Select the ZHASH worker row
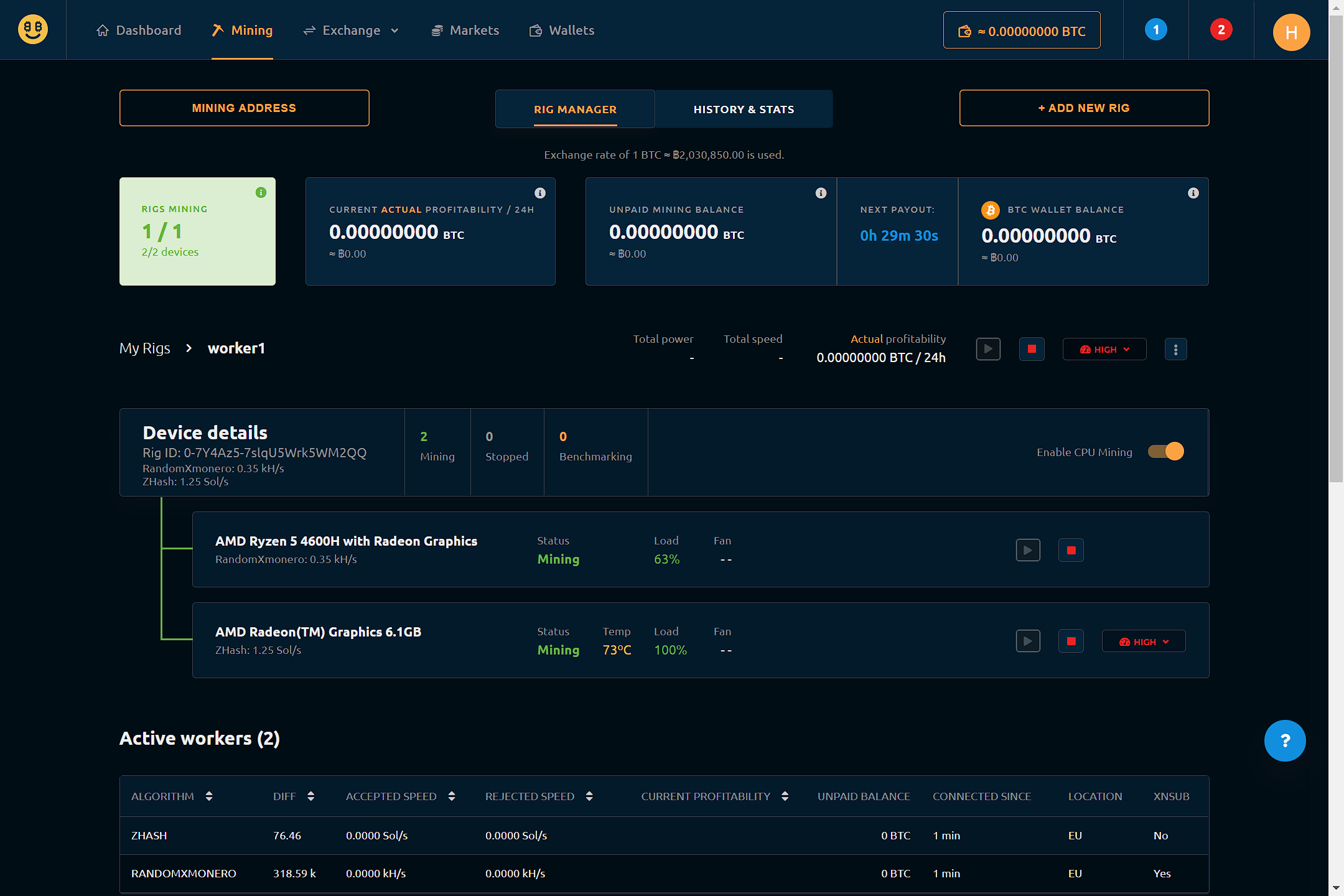 click(664, 835)
